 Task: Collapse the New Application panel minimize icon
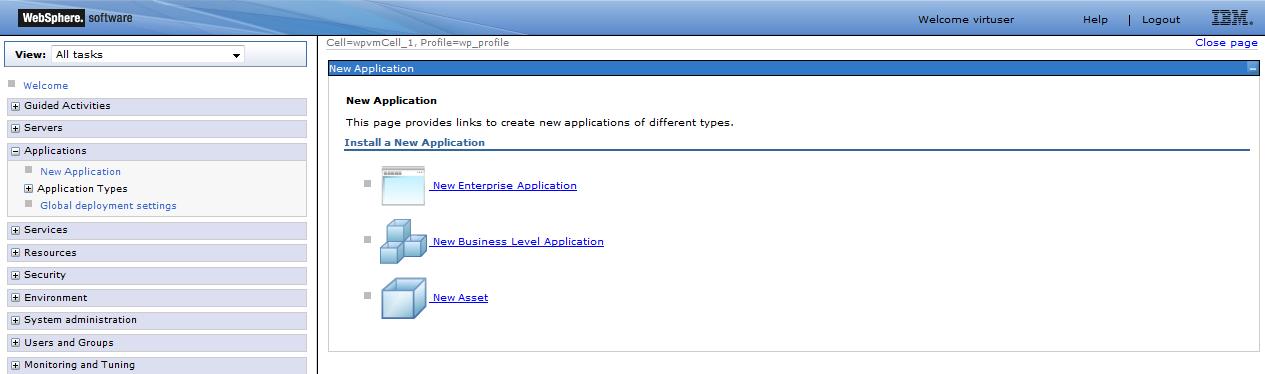pos(1252,69)
